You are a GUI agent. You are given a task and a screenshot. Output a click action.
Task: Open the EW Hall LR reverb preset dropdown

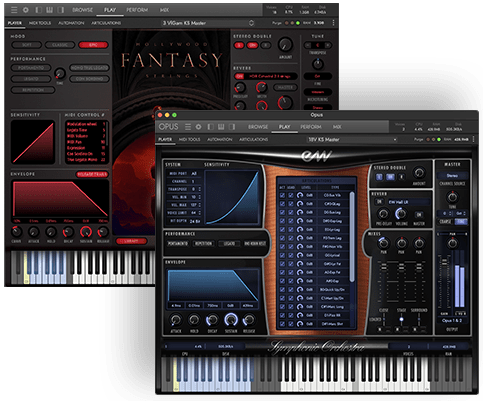408,202
